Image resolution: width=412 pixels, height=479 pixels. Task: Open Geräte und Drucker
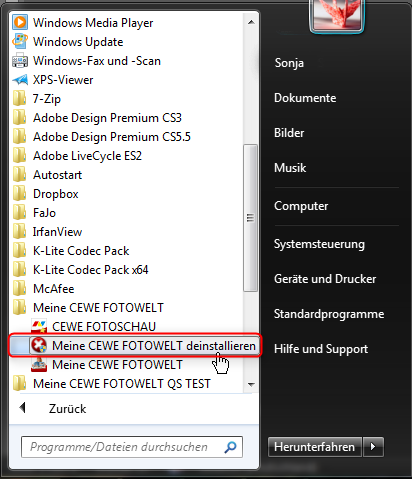[325, 279]
